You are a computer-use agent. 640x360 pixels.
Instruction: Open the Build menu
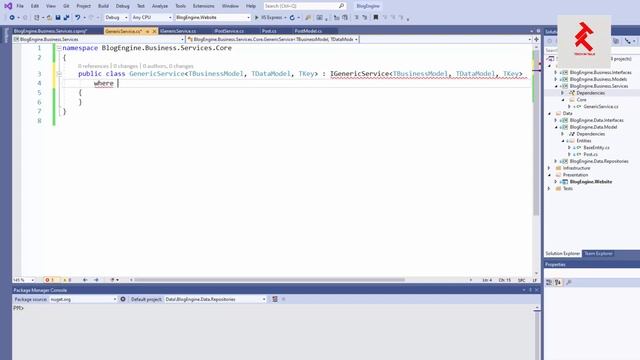click(103, 6)
